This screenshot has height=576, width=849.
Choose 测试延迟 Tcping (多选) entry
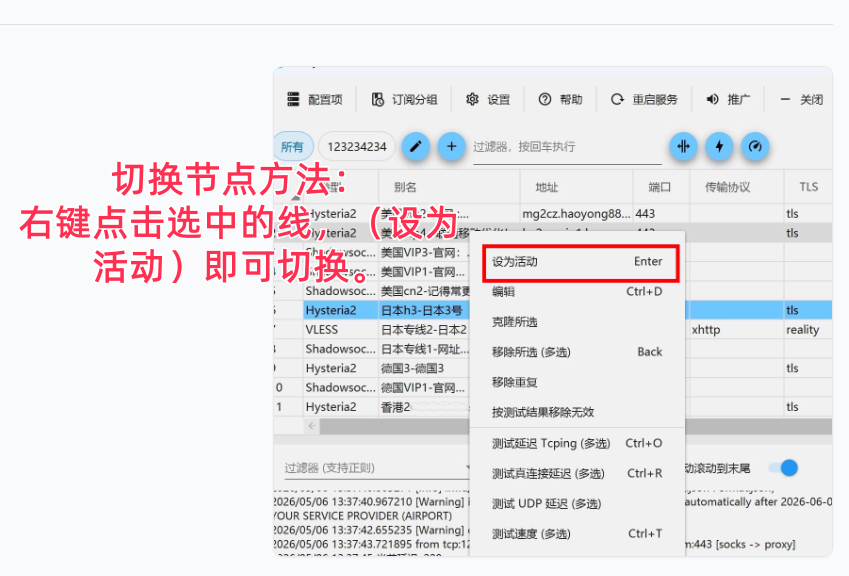click(577, 444)
